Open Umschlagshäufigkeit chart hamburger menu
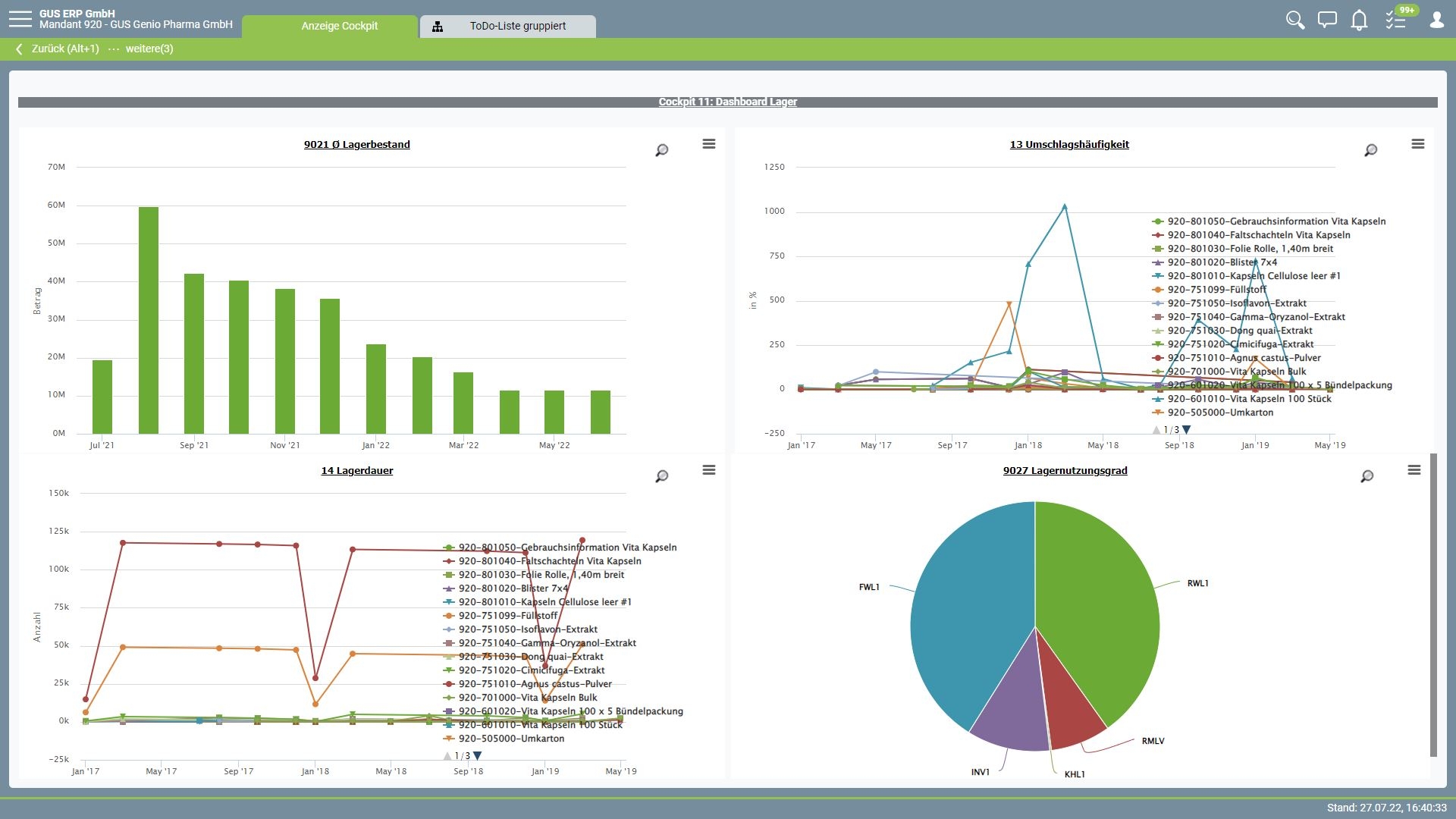1456x819 pixels. 1417,144
